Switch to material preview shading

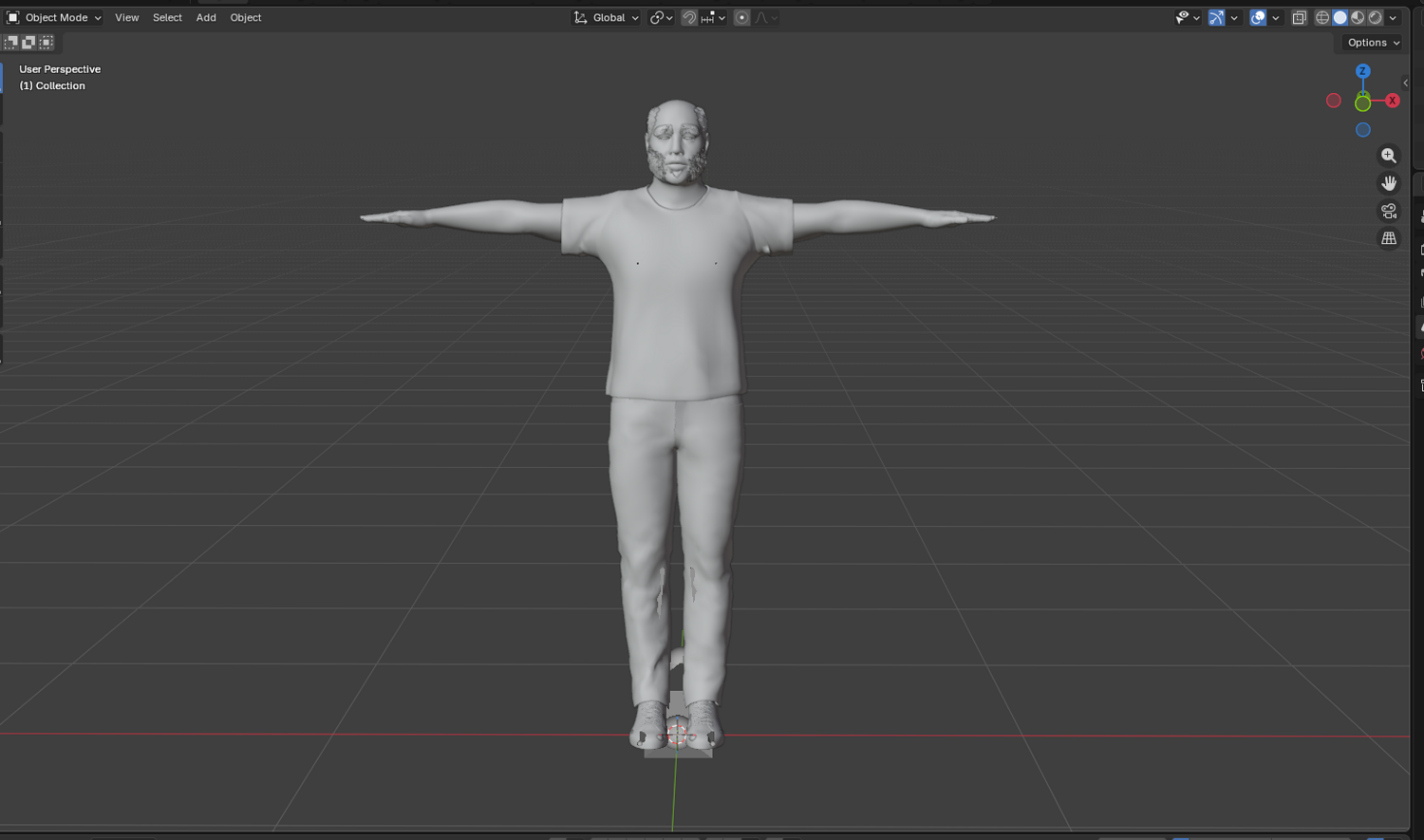(x=1358, y=17)
